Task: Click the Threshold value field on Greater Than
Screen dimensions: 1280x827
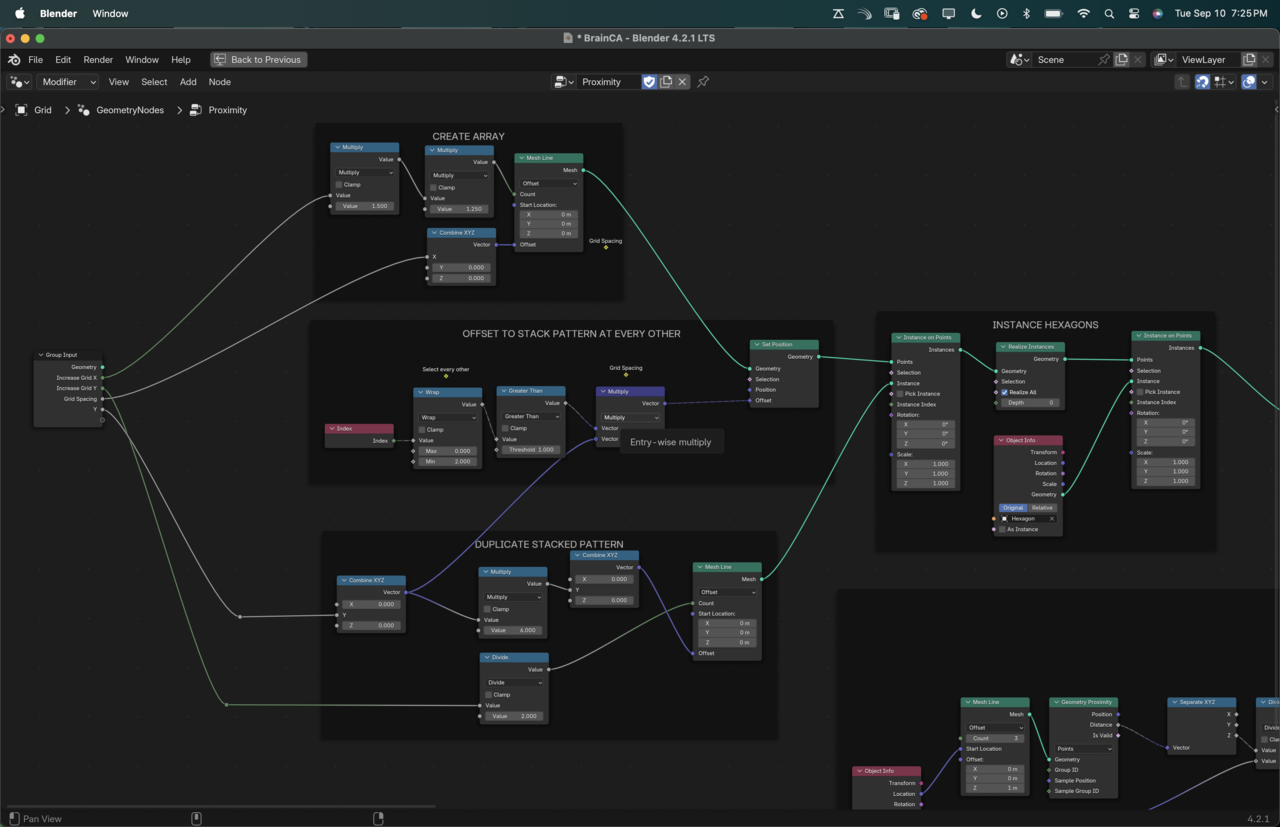Action: [531, 450]
